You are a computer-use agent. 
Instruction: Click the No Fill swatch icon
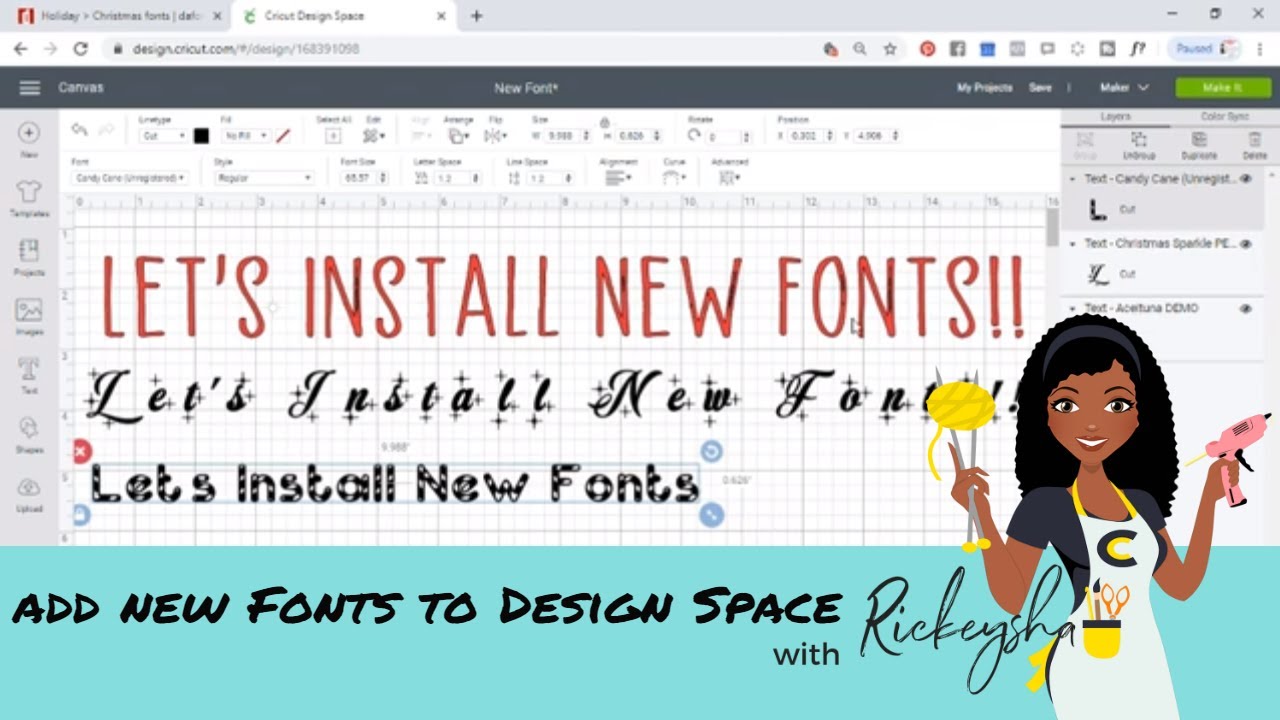283,135
